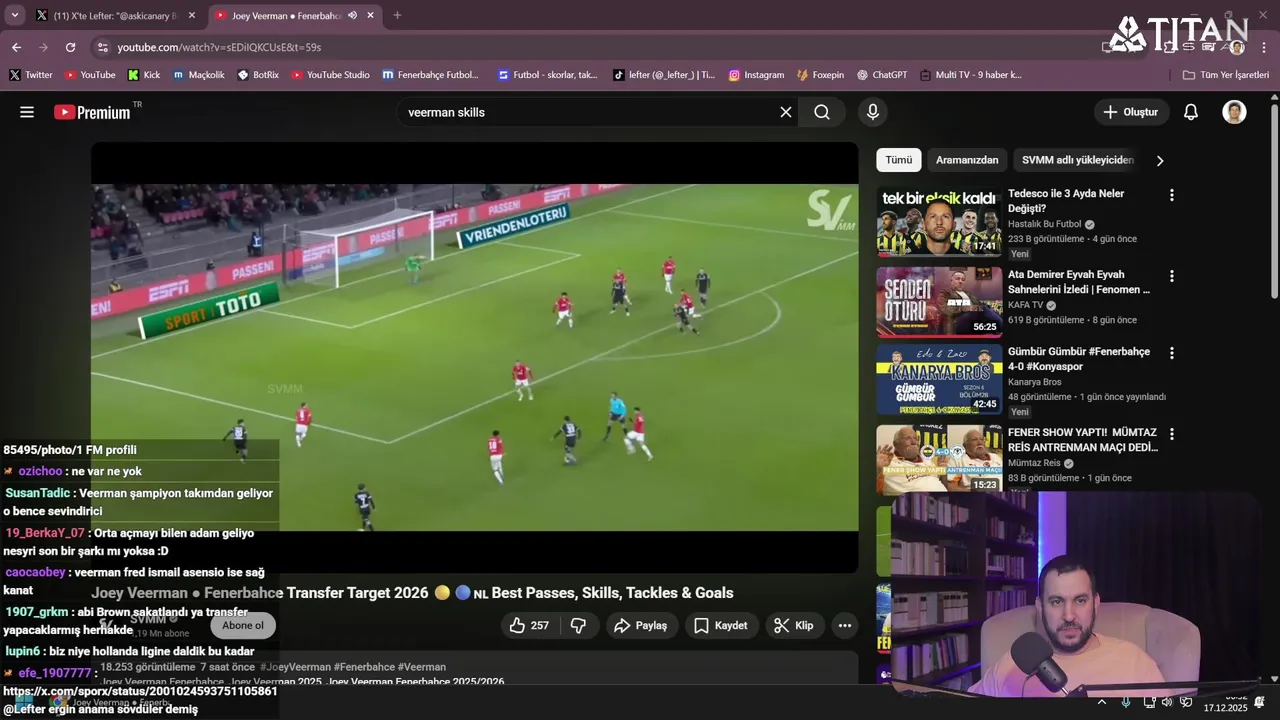The height and width of the screenshot is (720, 1280).
Task: Open YouTube notifications bell
Action: coord(1191,112)
